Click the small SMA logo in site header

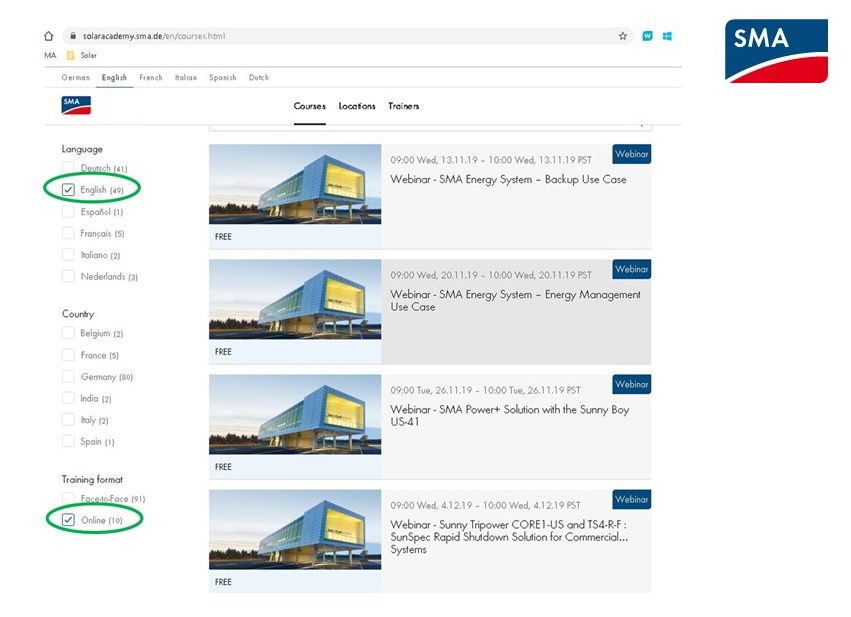click(x=76, y=105)
